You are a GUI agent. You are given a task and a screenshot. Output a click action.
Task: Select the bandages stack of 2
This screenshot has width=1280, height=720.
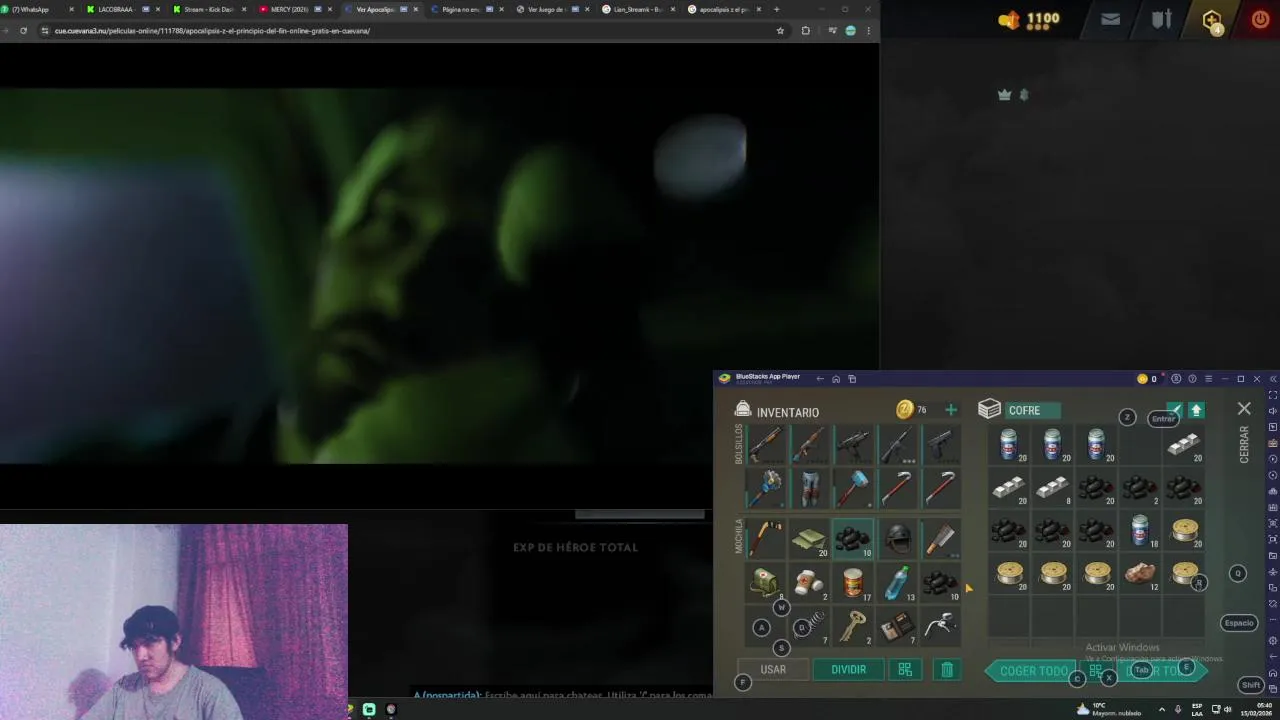pos(809,582)
